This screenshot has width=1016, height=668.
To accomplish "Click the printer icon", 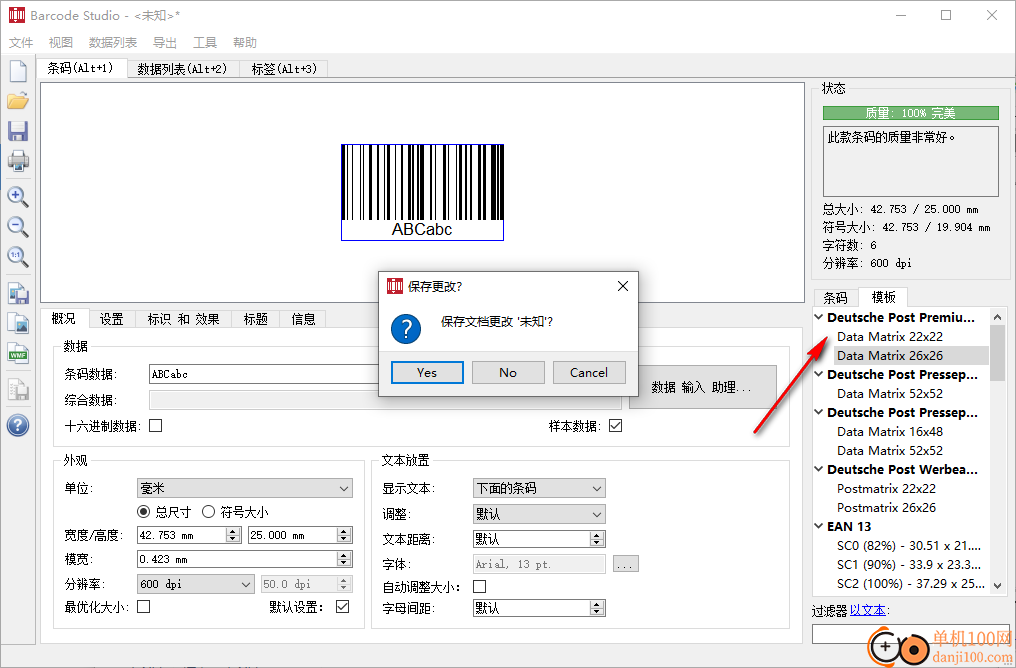I will pos(17,161).
